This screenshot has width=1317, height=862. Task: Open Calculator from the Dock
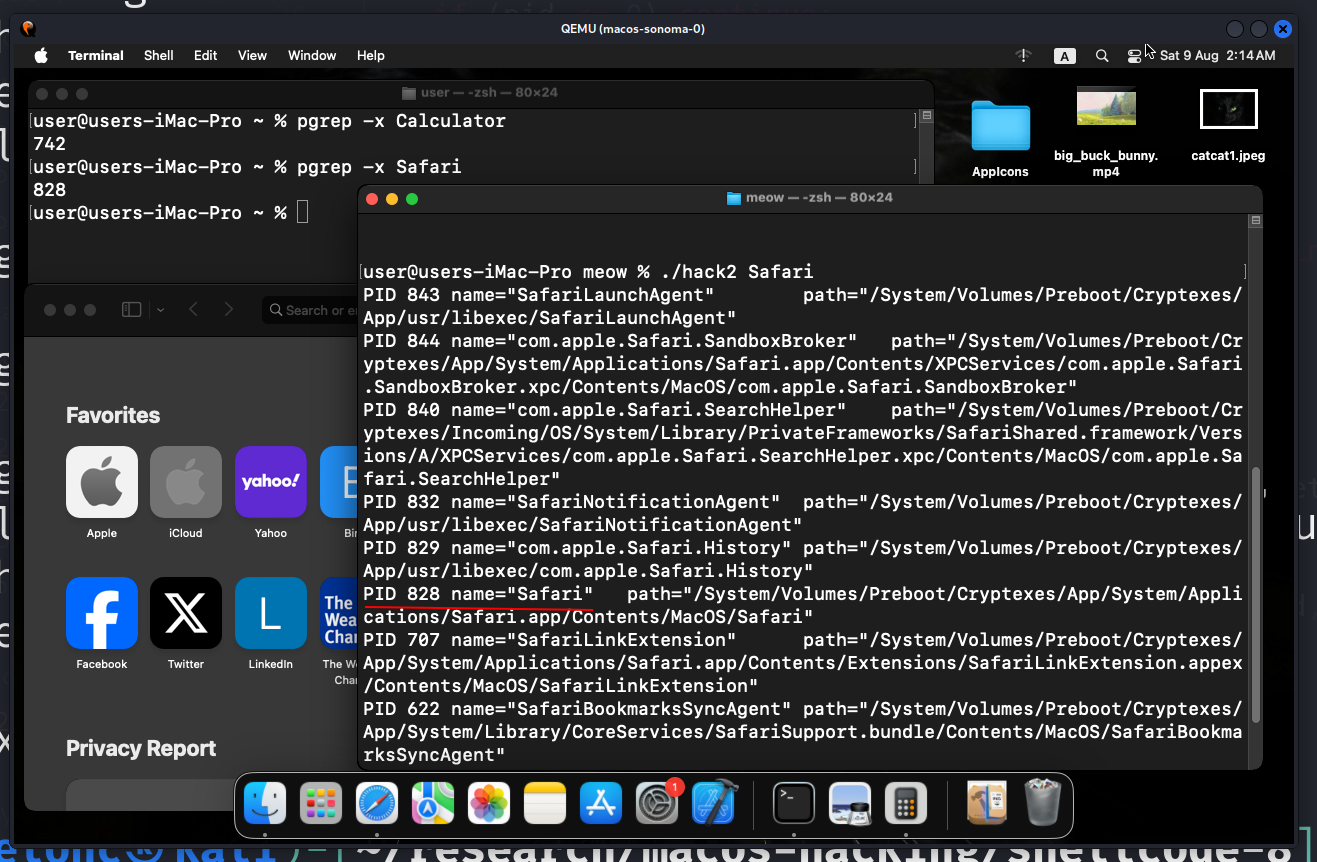pos(906,803)
